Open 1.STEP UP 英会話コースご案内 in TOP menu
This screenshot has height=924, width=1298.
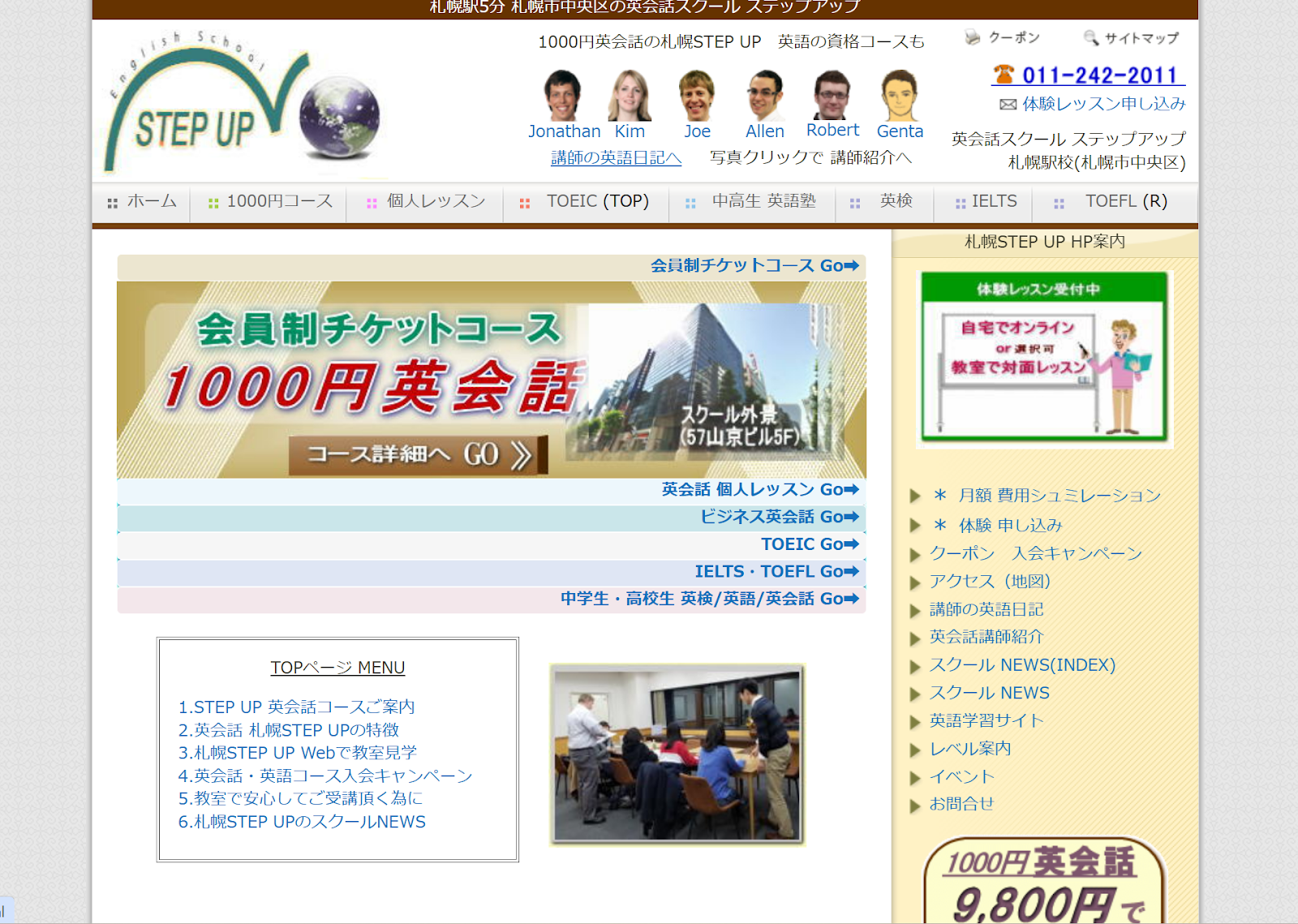pos(296,707)
